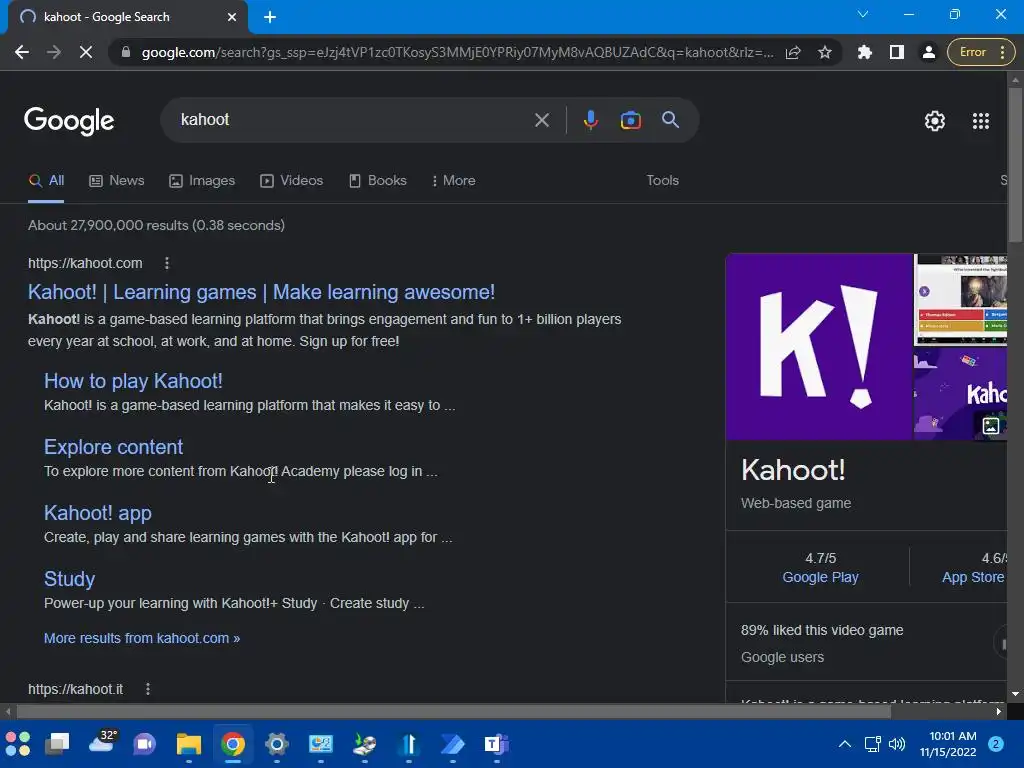Open File Explorer from the taskbar
This screenshot has height=768, width=1024.
[189, 744]
